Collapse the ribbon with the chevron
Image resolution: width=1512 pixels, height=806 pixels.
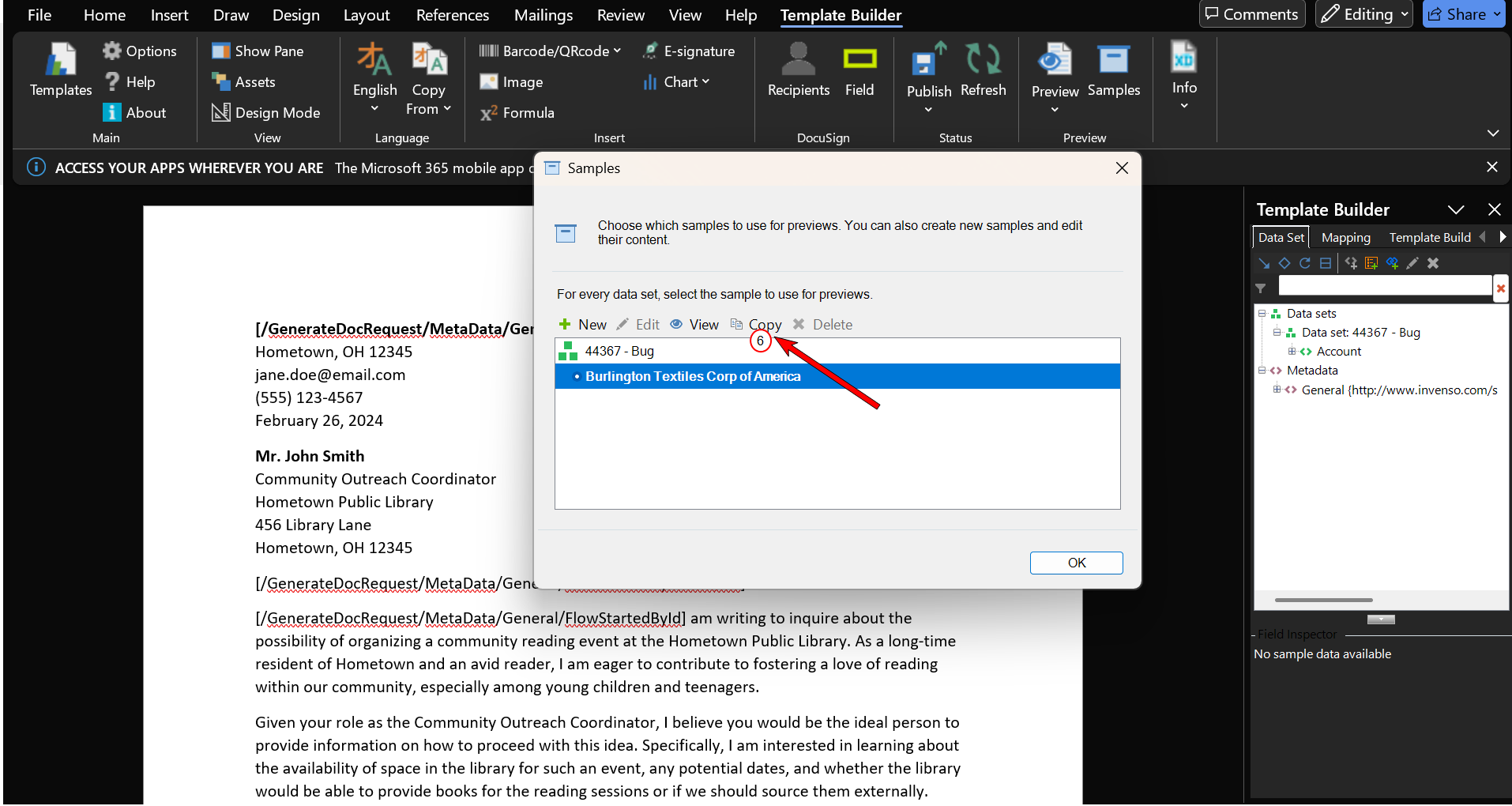1493,133
